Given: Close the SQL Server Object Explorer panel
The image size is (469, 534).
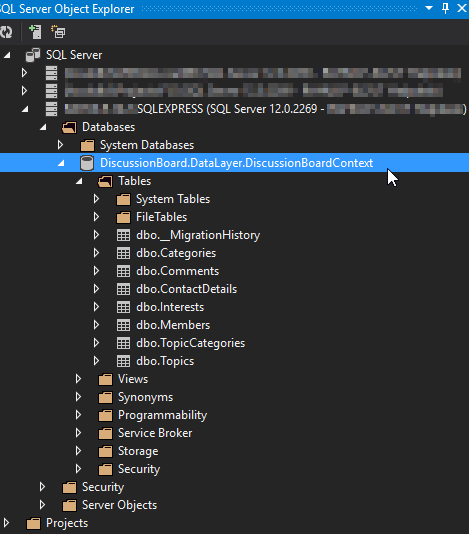Looking at the screenshot, I should 462,8.
